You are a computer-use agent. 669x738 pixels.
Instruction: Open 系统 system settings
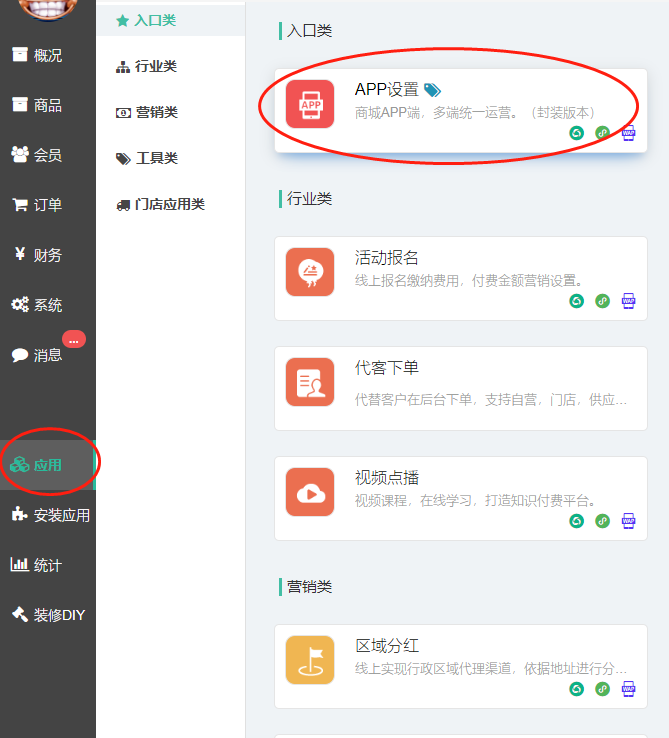click(x=48, y=305)
